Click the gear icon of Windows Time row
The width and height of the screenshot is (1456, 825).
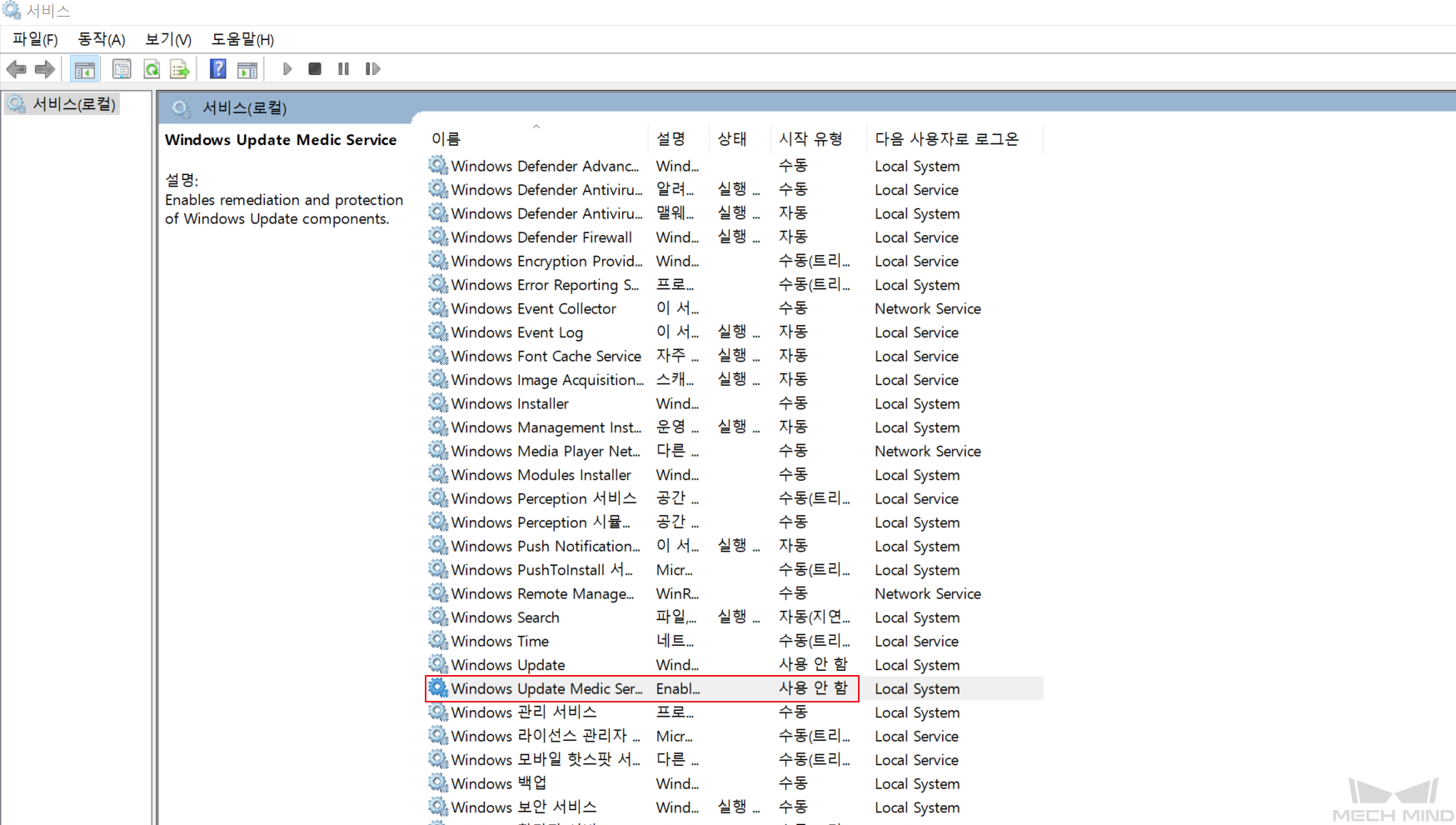438,641
